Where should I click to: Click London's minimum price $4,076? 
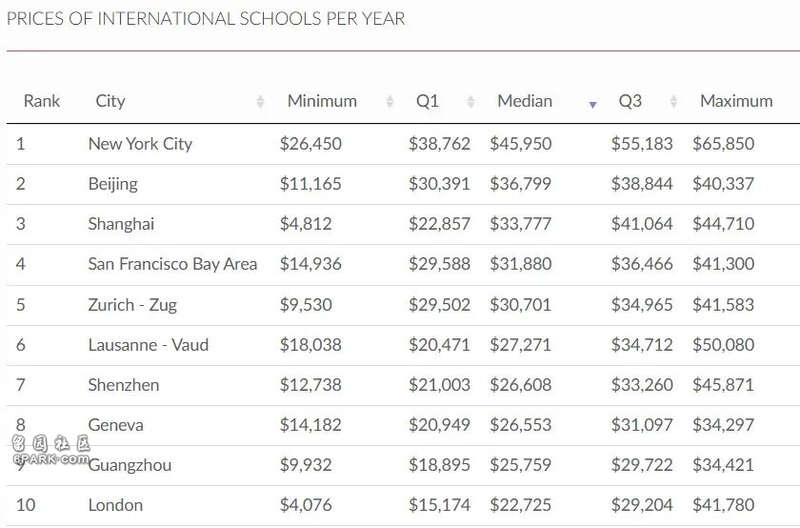306,506
